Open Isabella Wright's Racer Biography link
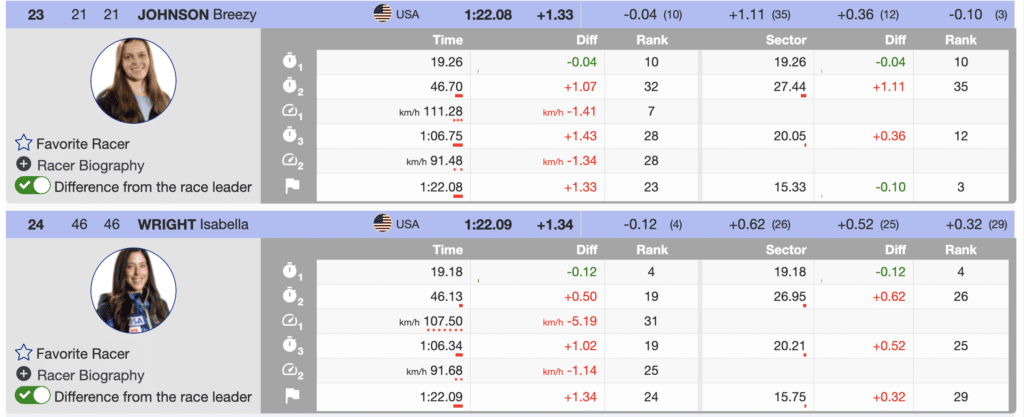 (x=90, y=374)
